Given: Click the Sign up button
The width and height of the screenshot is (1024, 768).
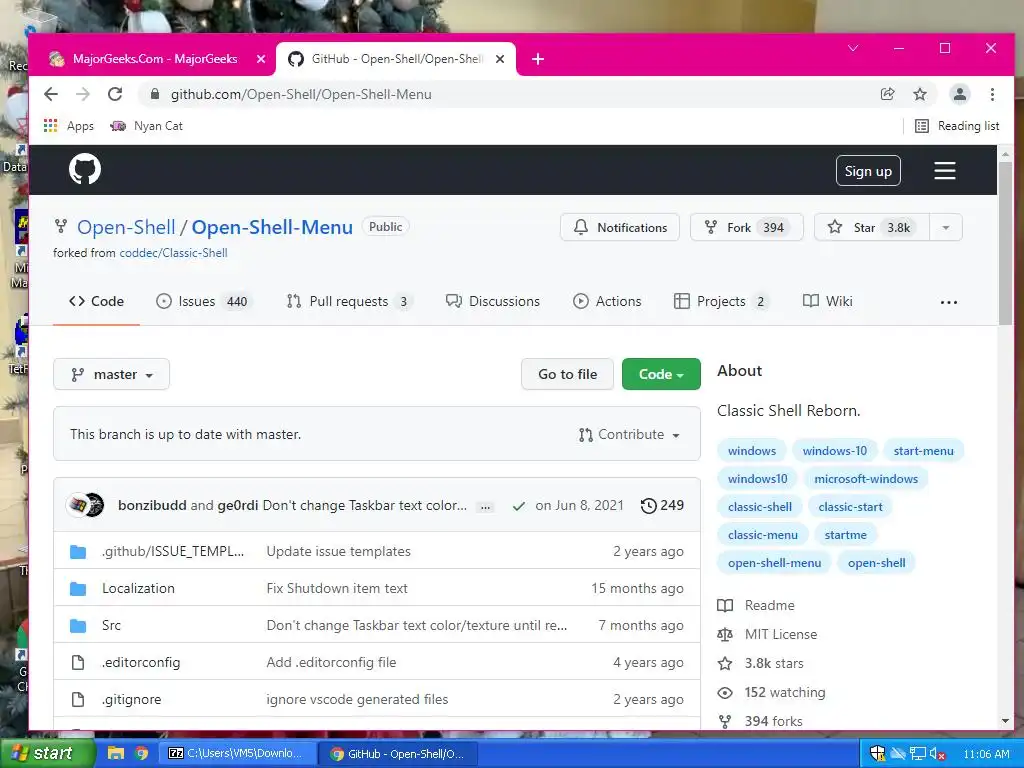Looking at the screenshot, I should (868, 170).
